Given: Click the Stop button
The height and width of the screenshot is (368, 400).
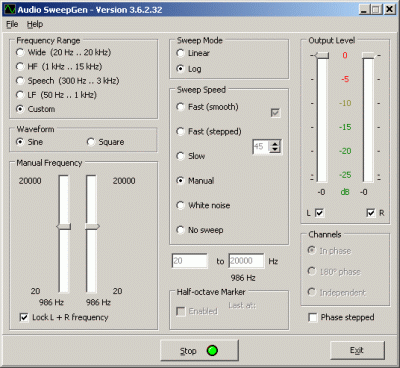Looking at the screenshot, I should [199, 350].
